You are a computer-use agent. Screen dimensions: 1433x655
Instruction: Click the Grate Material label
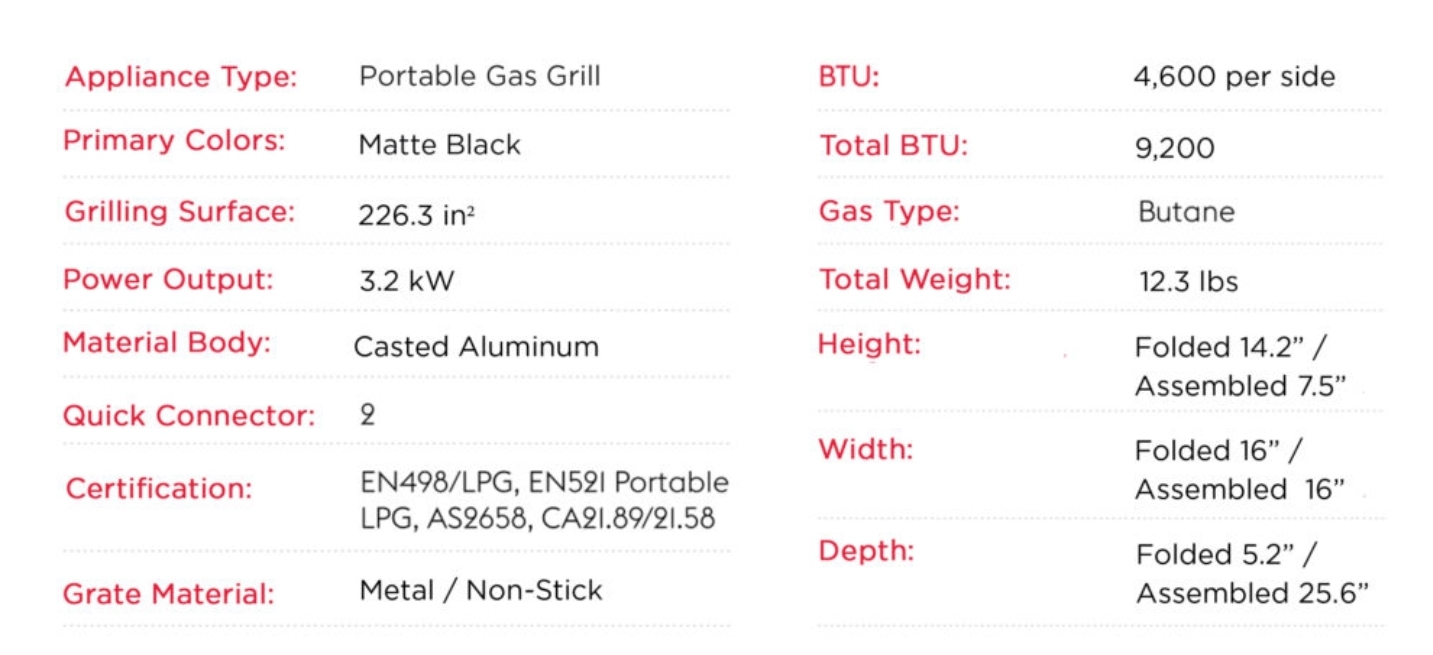[x=169, y=594]
